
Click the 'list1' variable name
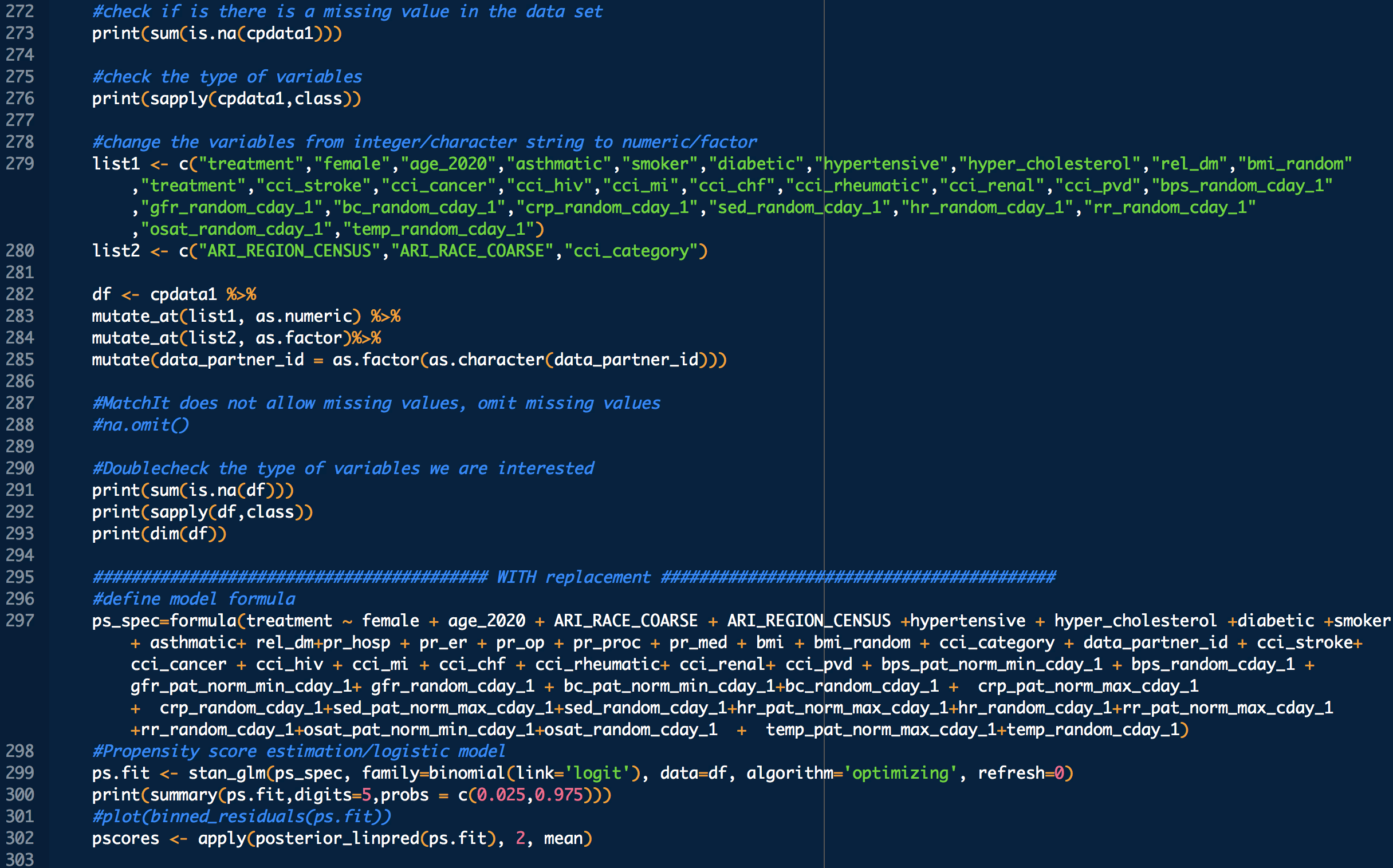tap(116, 164)
